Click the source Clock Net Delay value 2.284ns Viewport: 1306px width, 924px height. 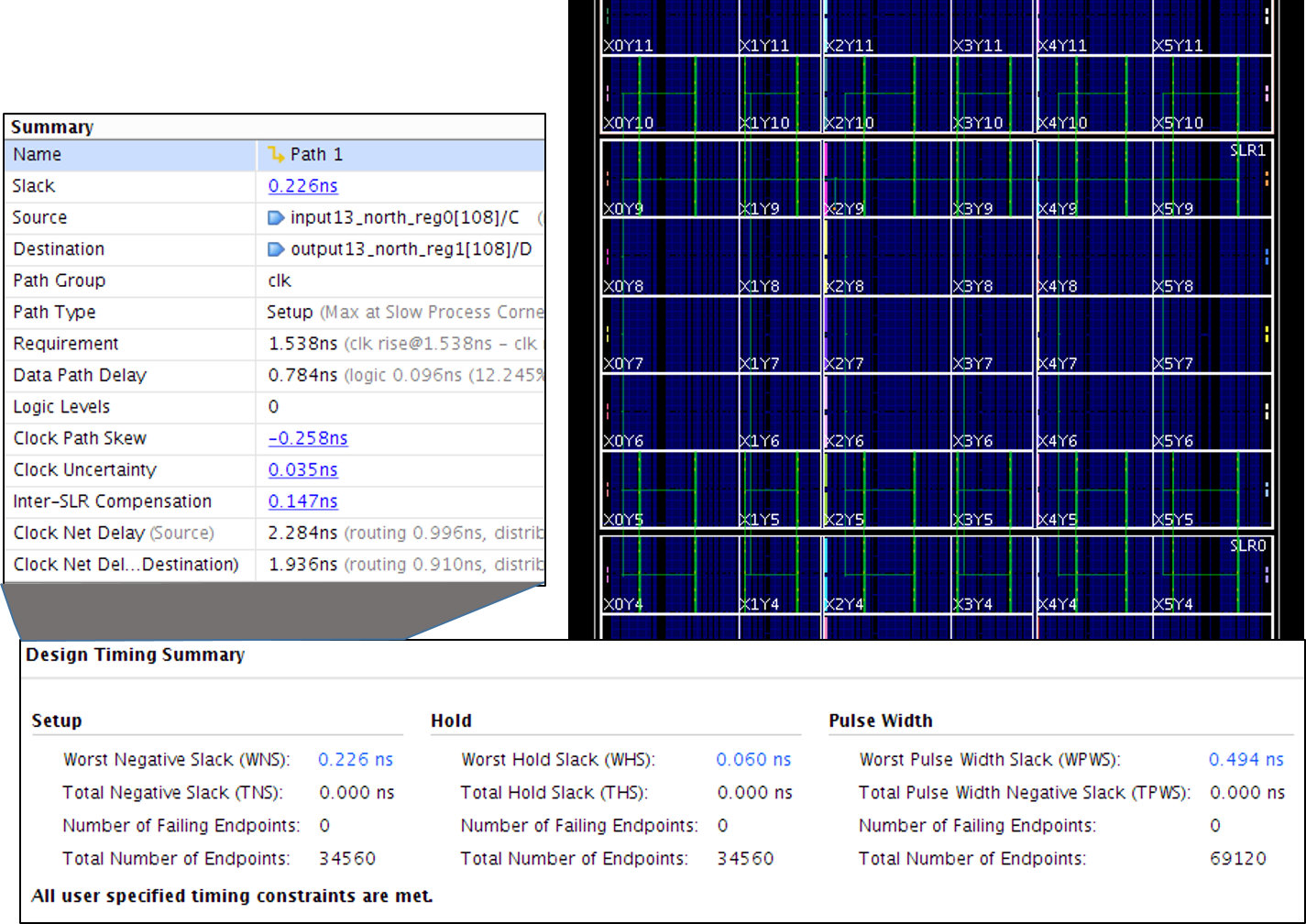click(303, 533)
